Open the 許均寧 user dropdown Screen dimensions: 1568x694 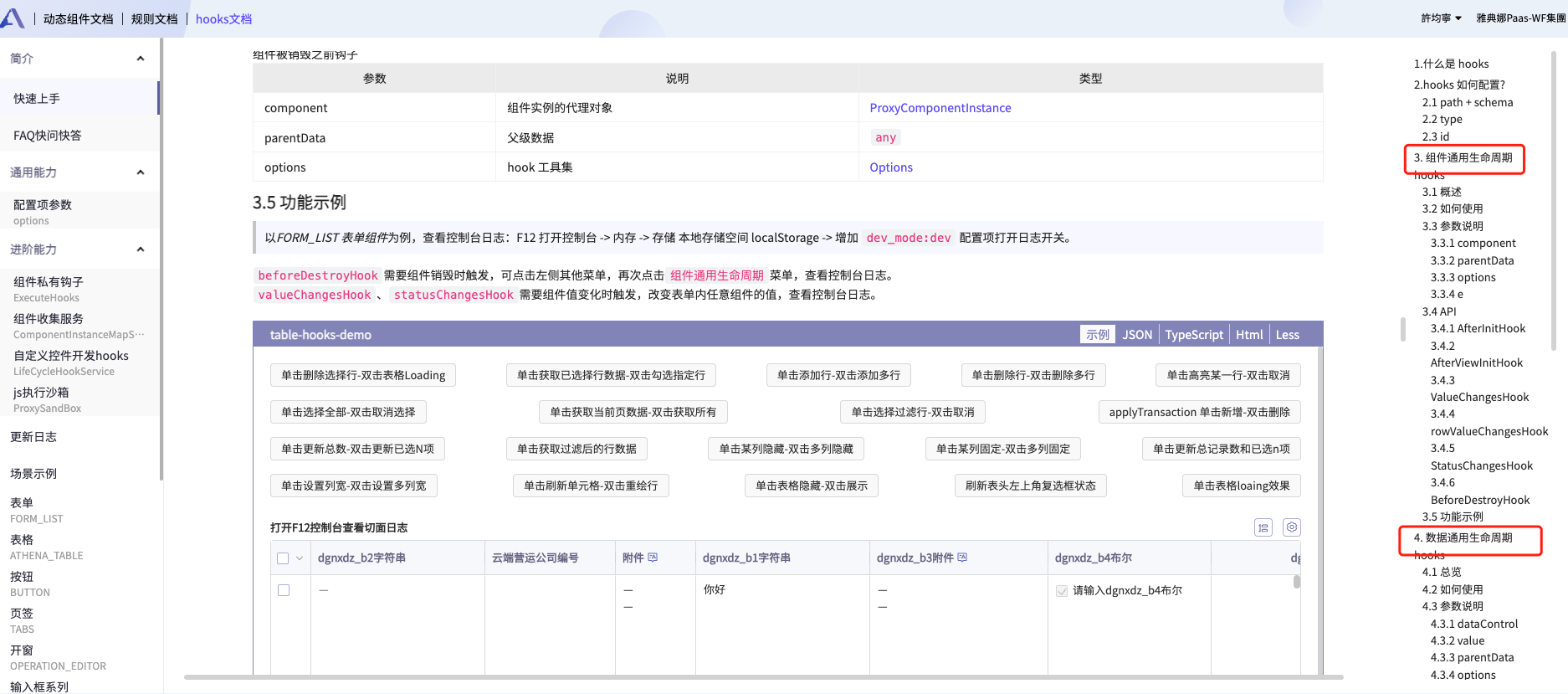tap(1441, 18)
